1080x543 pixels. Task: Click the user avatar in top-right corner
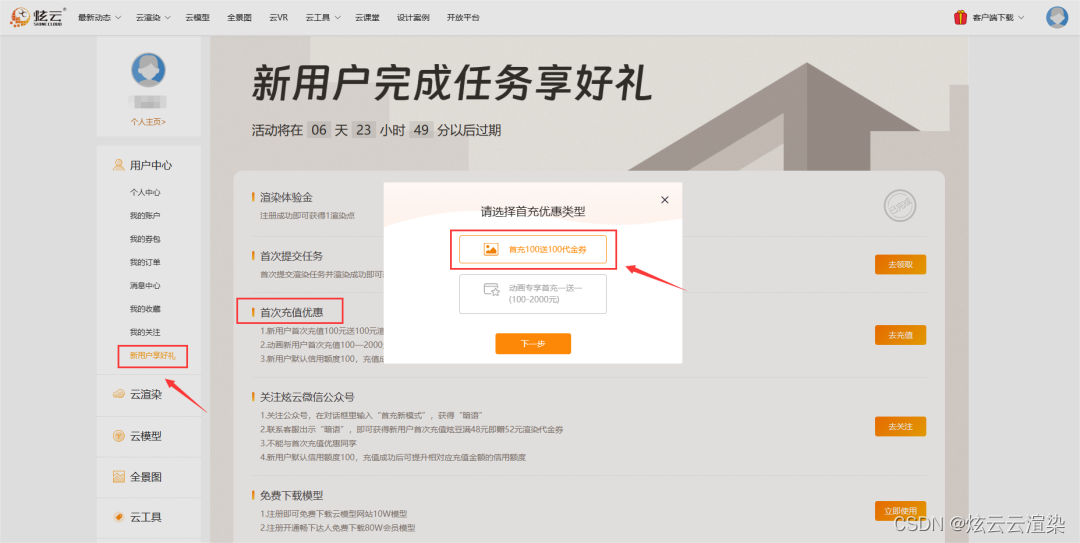pos(1057,17)
